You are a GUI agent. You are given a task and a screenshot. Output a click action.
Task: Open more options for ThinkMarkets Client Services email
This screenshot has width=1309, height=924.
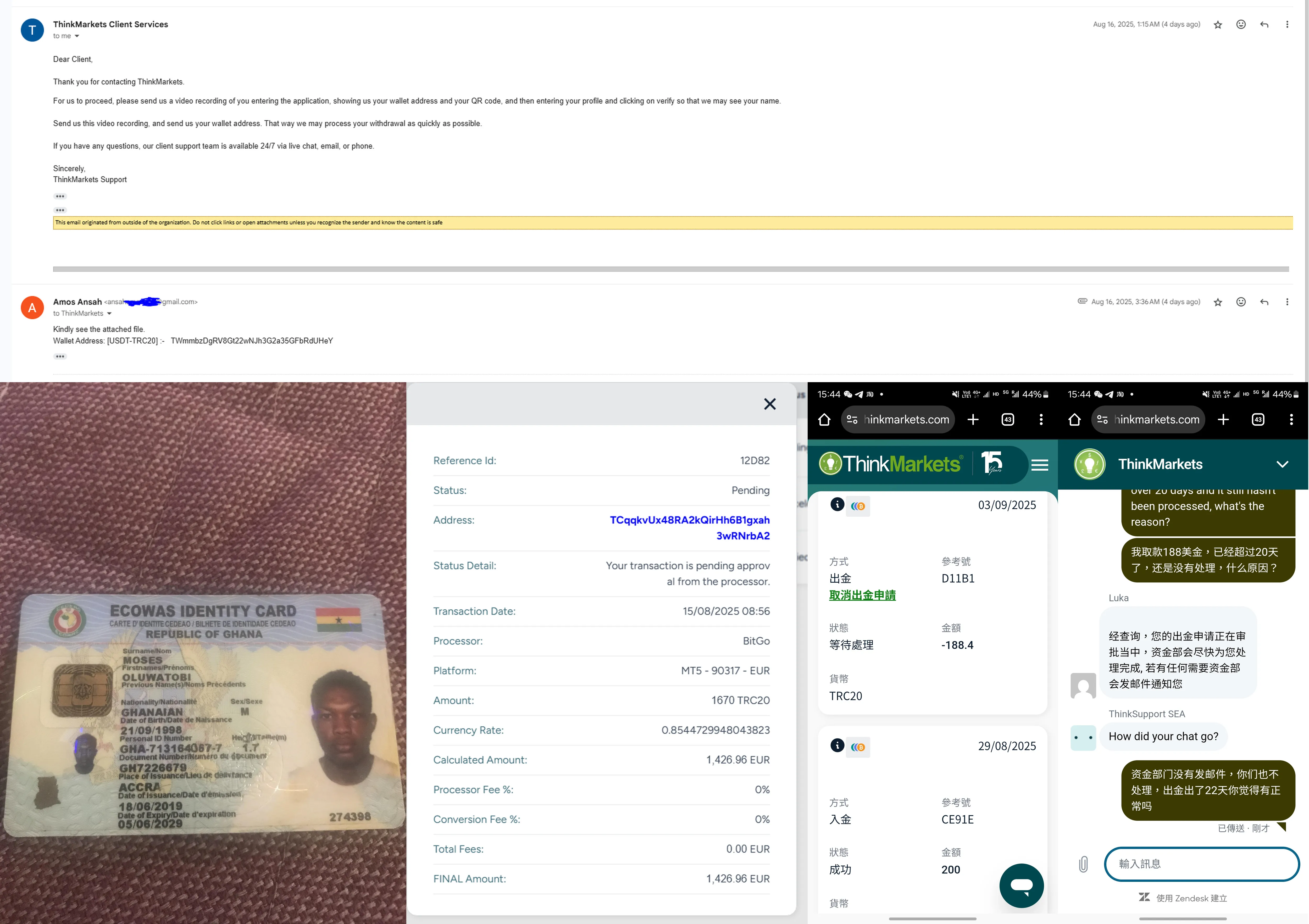1287,25
